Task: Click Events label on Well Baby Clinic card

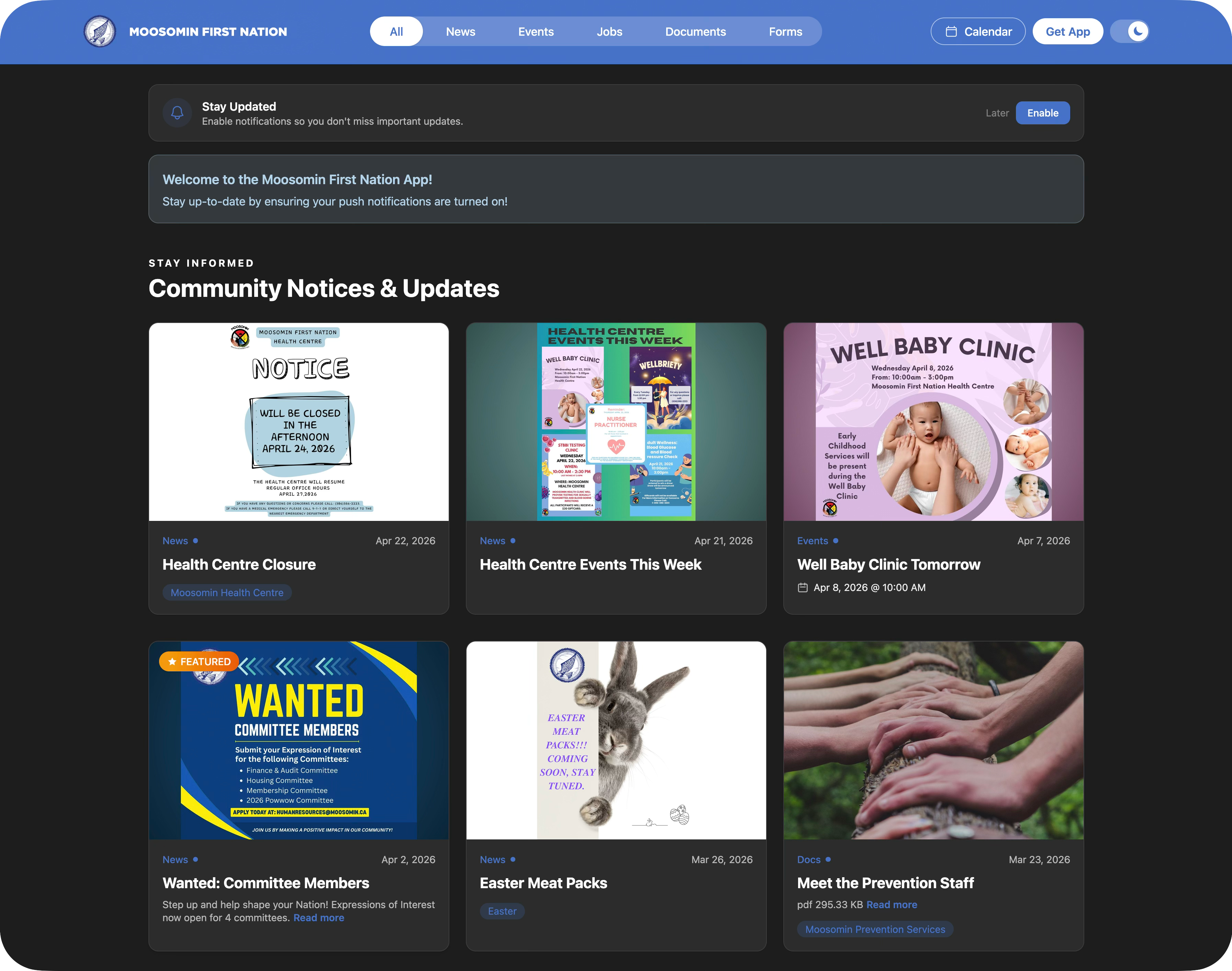Action: [813, 540]
